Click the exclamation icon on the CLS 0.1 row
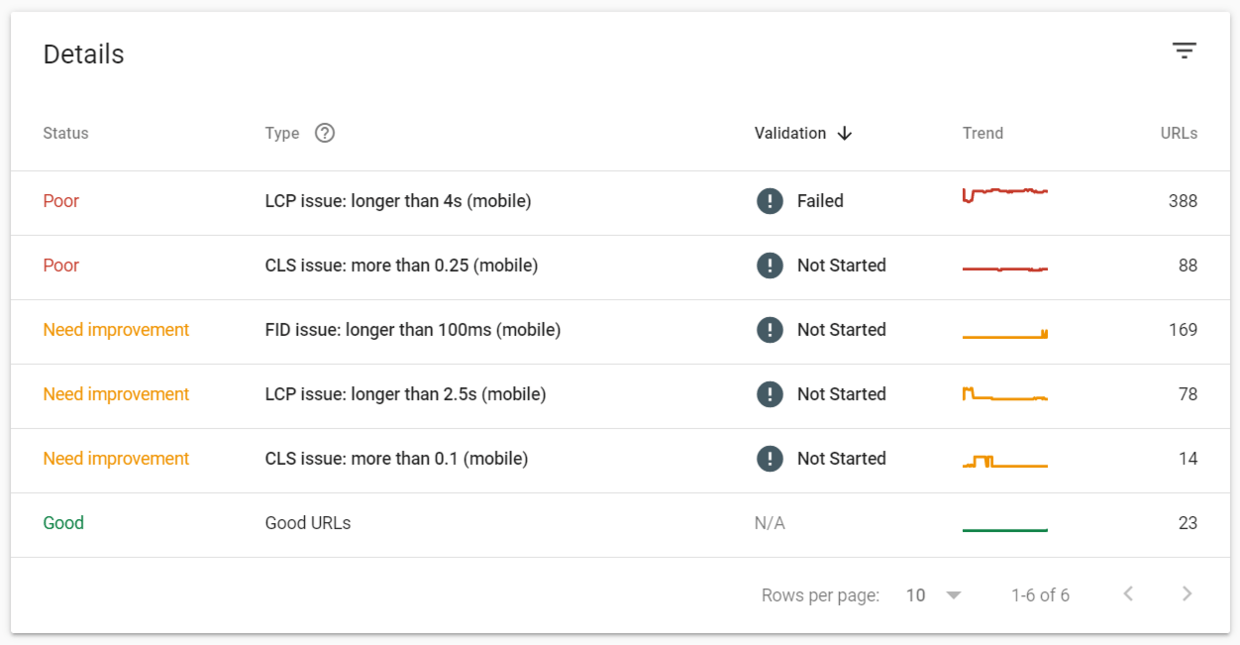 [x=769, y=458]
